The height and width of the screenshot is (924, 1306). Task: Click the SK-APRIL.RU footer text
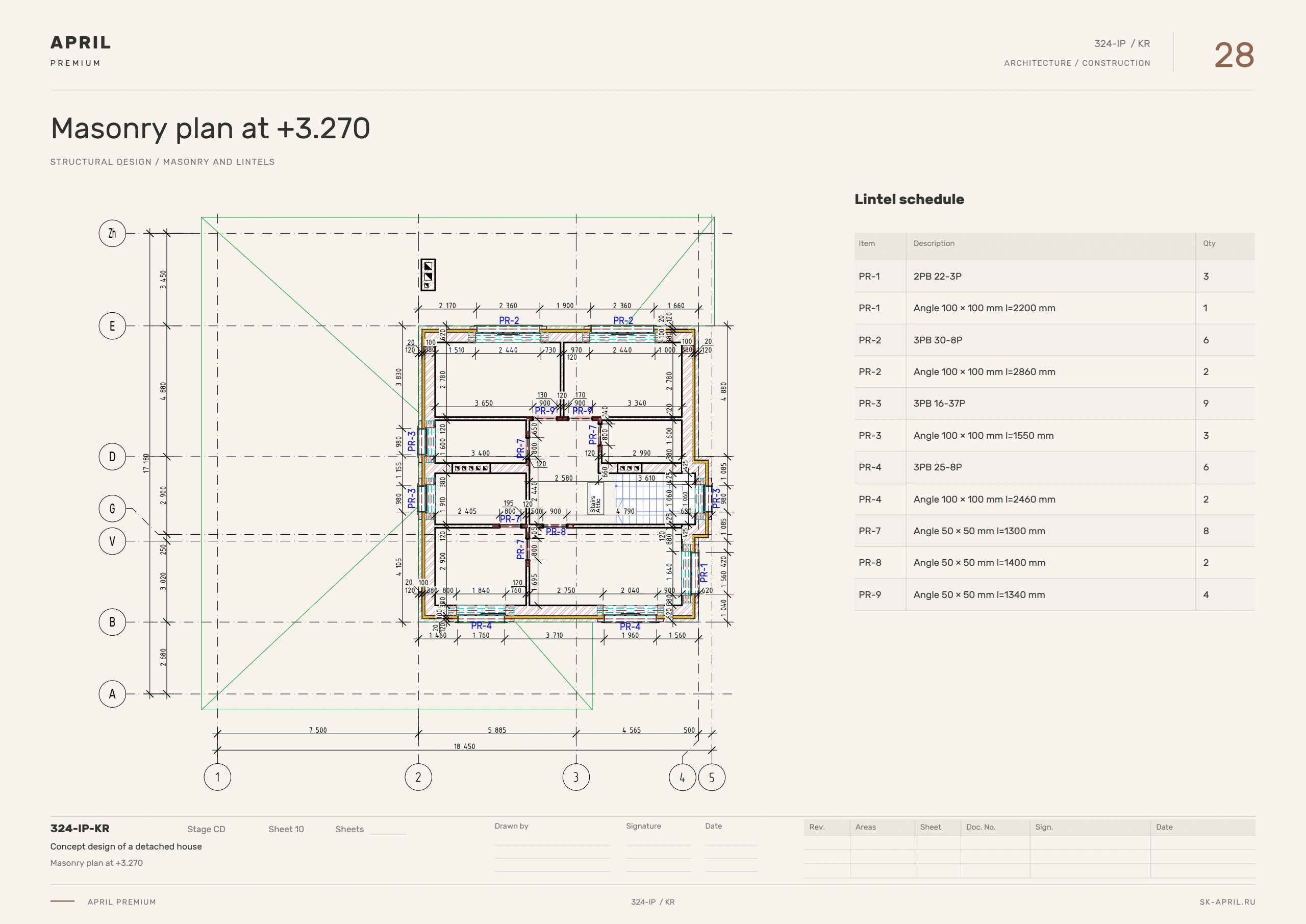[1227, 902]
